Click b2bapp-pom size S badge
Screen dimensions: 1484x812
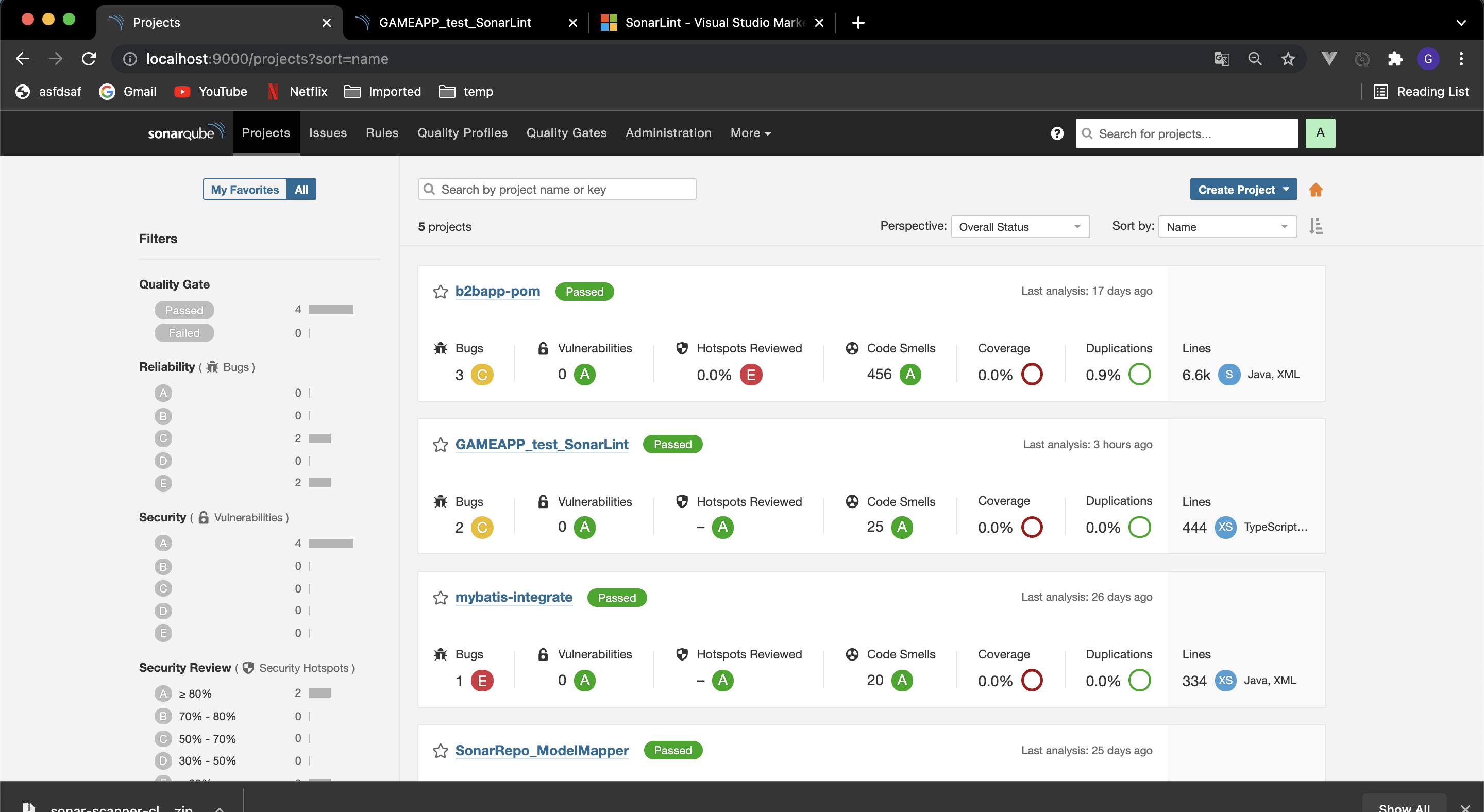point(1229,375)
